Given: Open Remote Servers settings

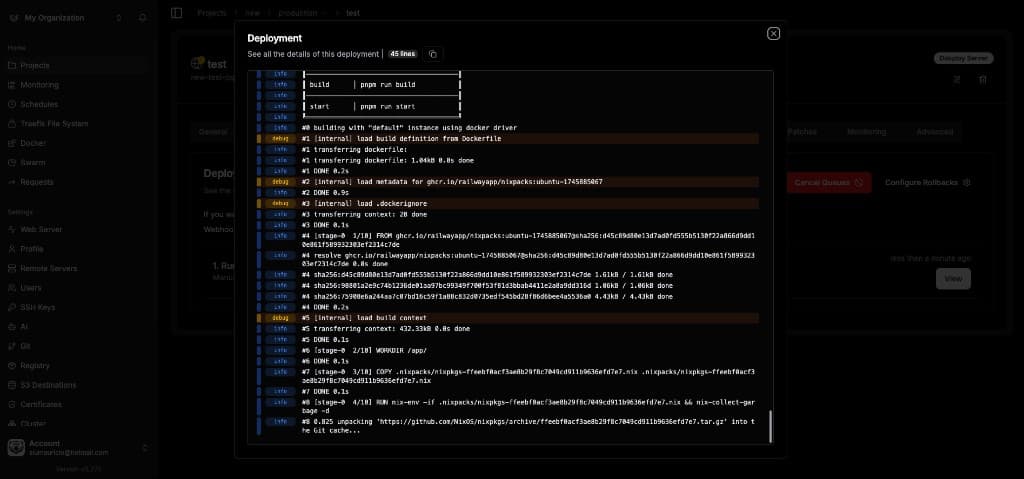Looking at the screenshot, I should click(x=48, y=269).
